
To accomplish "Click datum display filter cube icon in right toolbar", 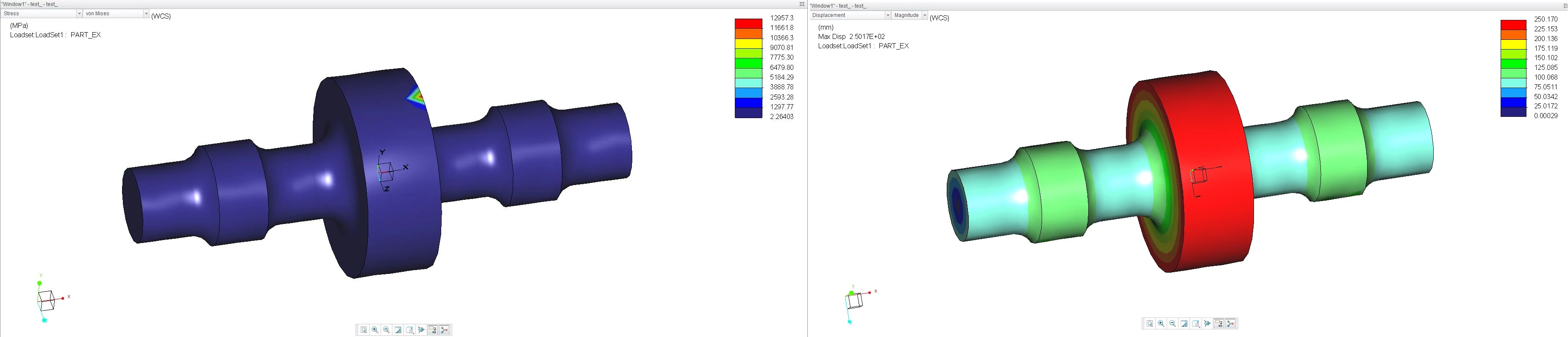I will (x=1207, y=323).
